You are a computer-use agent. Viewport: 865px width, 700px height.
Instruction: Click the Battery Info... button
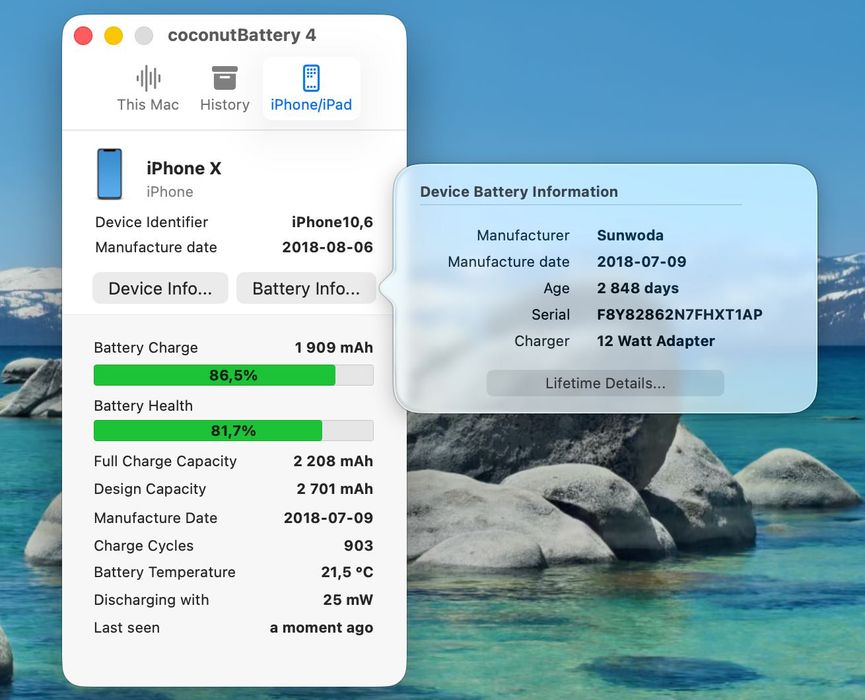pyautogui.click(x=306, y=288)
